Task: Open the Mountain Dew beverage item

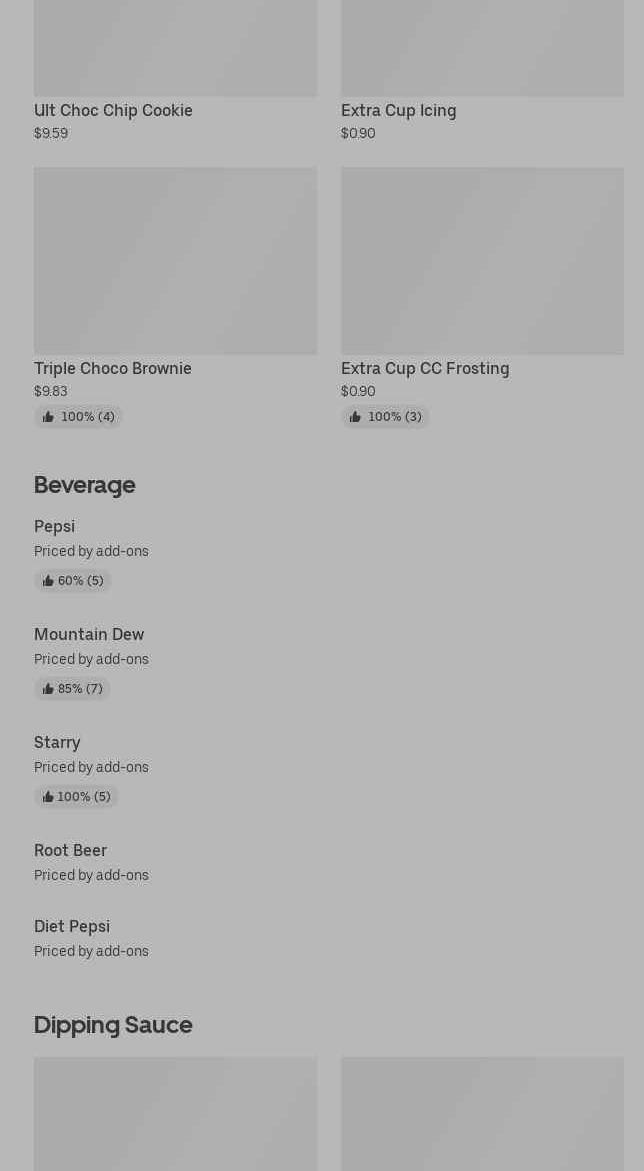Action: (x=89, y=634)
